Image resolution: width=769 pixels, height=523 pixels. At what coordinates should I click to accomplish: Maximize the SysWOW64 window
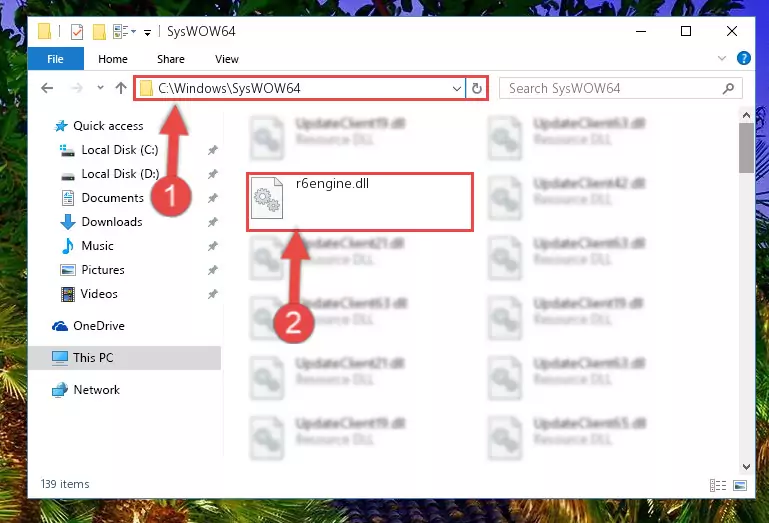(686, 31)
